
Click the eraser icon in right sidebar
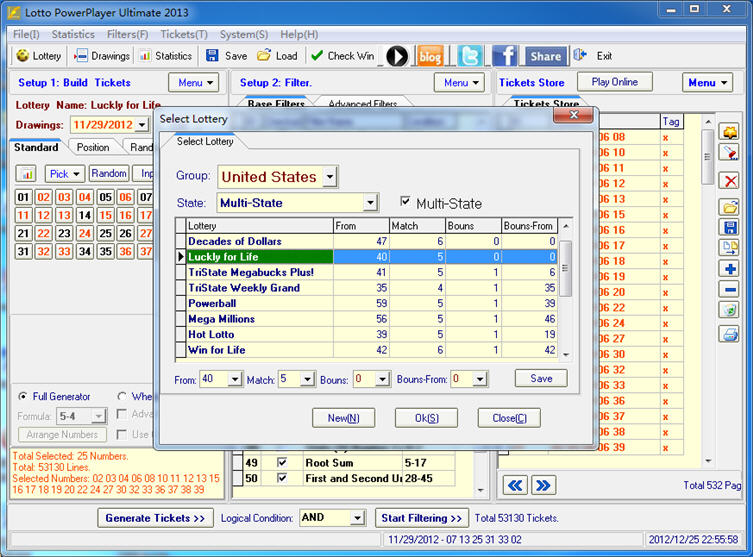tap(730, 153)
